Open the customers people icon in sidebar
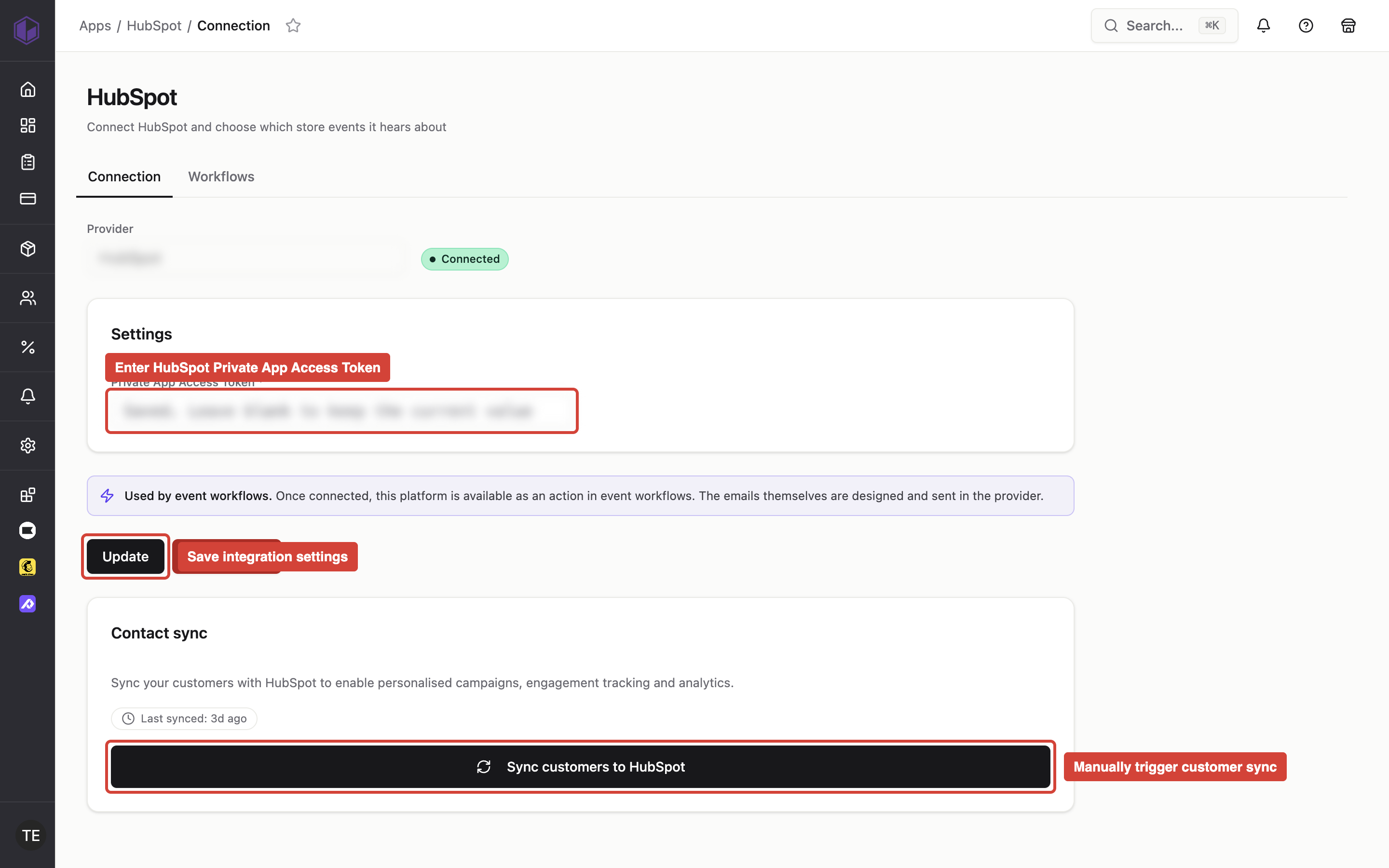The width and height of the screenshot is (1389, 868). coord(27,298)
